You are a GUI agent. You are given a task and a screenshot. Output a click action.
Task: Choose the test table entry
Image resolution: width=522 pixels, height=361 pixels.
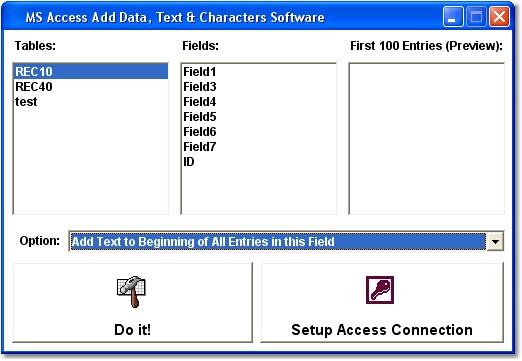click(91, 102)
